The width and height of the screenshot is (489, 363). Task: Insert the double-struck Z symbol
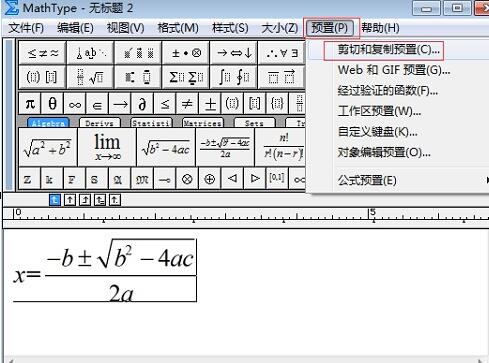point(29,179)
